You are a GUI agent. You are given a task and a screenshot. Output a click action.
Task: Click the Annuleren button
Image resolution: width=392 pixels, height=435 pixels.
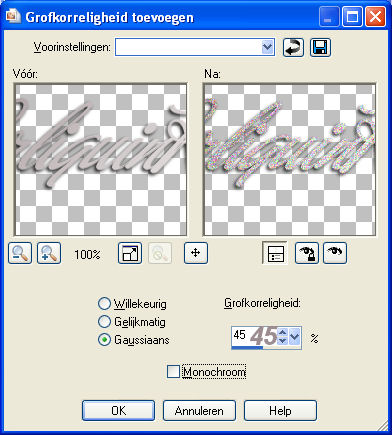(199, 411)
